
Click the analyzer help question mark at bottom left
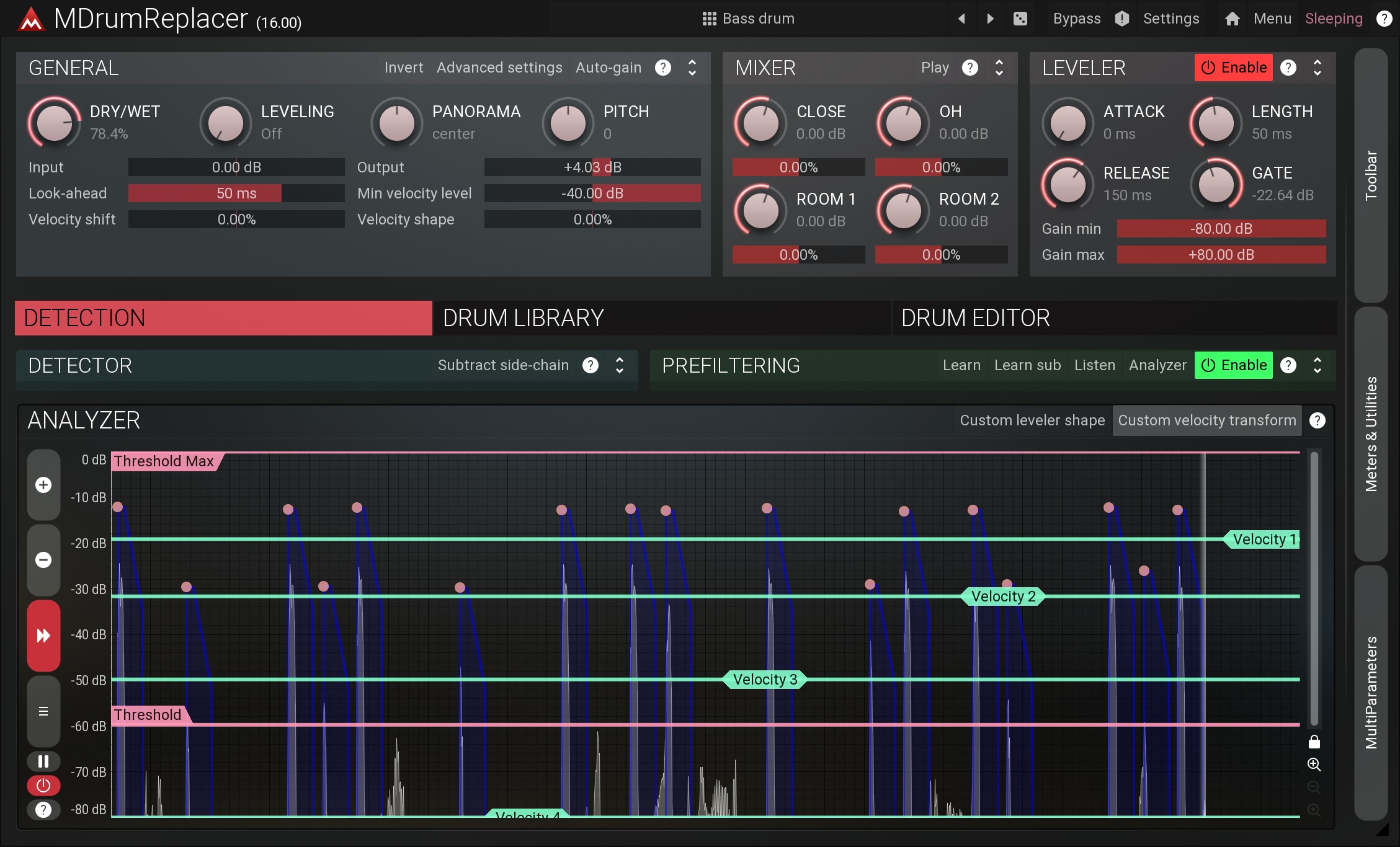click(x=43, y=809)
